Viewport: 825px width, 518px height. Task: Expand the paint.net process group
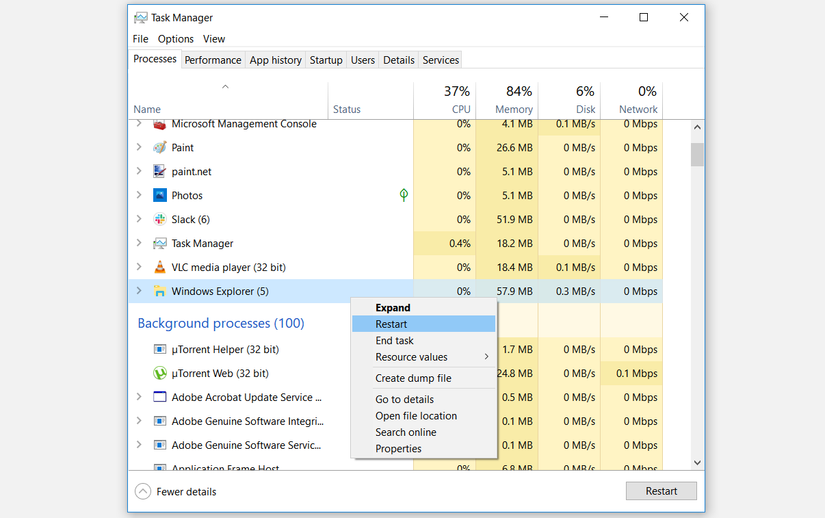tap(139, 171)
